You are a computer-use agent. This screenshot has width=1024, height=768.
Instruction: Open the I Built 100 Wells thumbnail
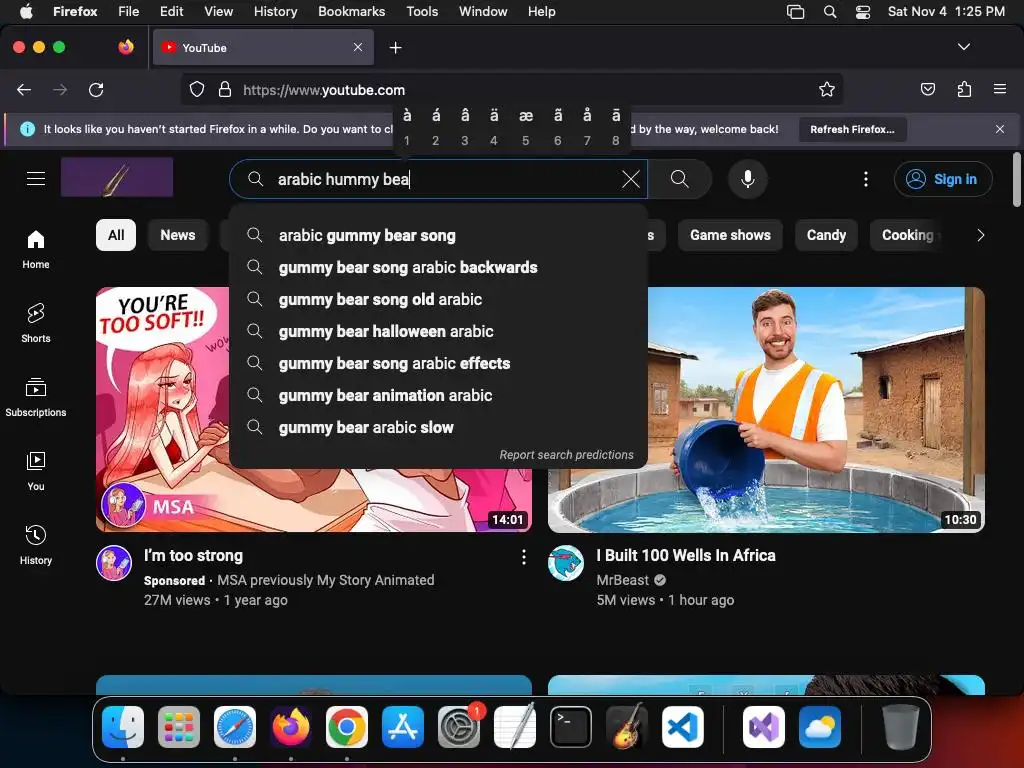pos(766,409)
